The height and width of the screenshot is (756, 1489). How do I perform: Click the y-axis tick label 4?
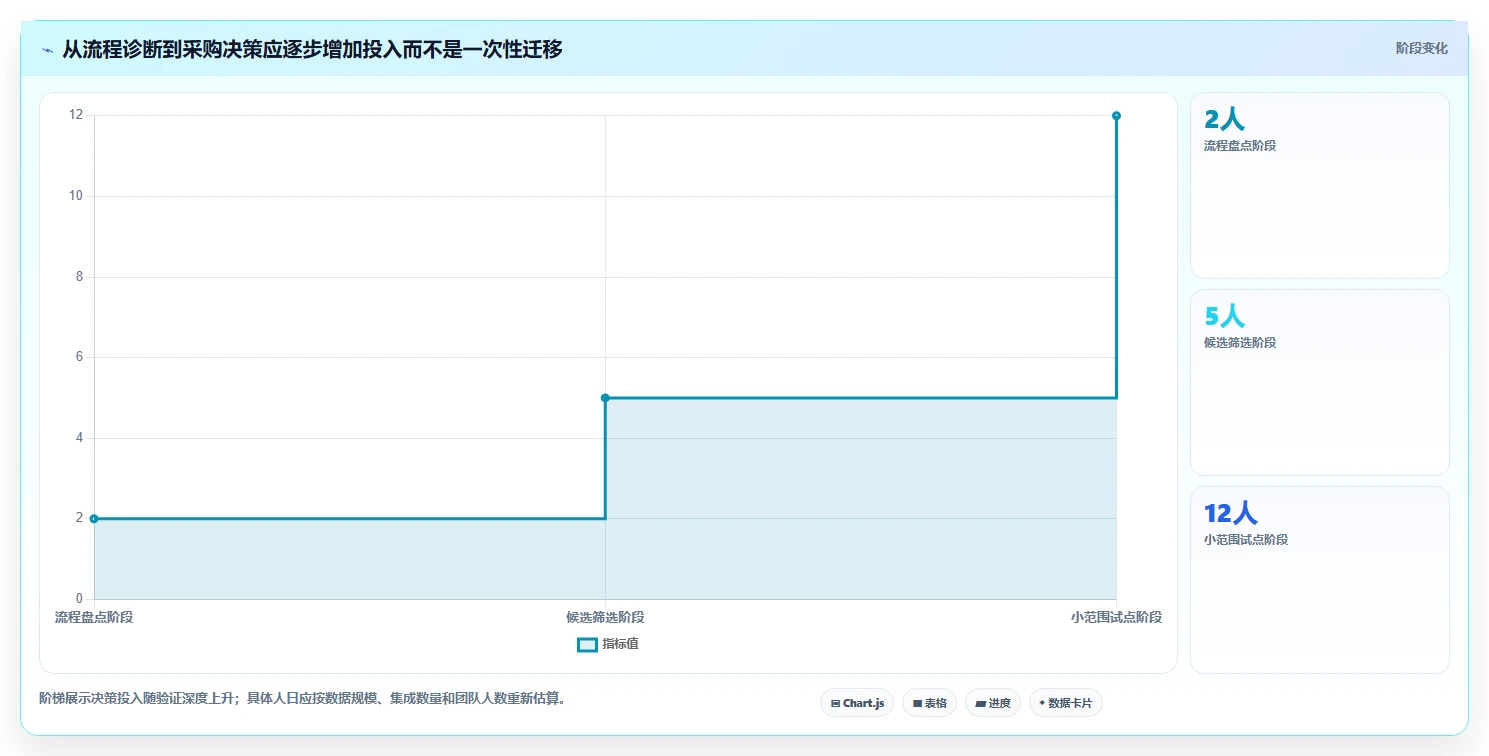79,438
